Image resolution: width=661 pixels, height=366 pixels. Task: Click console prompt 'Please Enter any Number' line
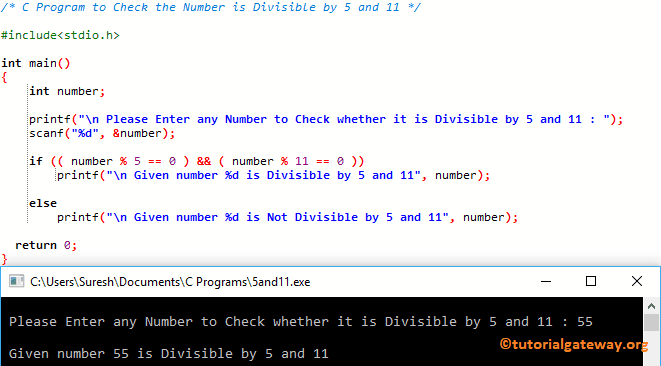(301, 322)
